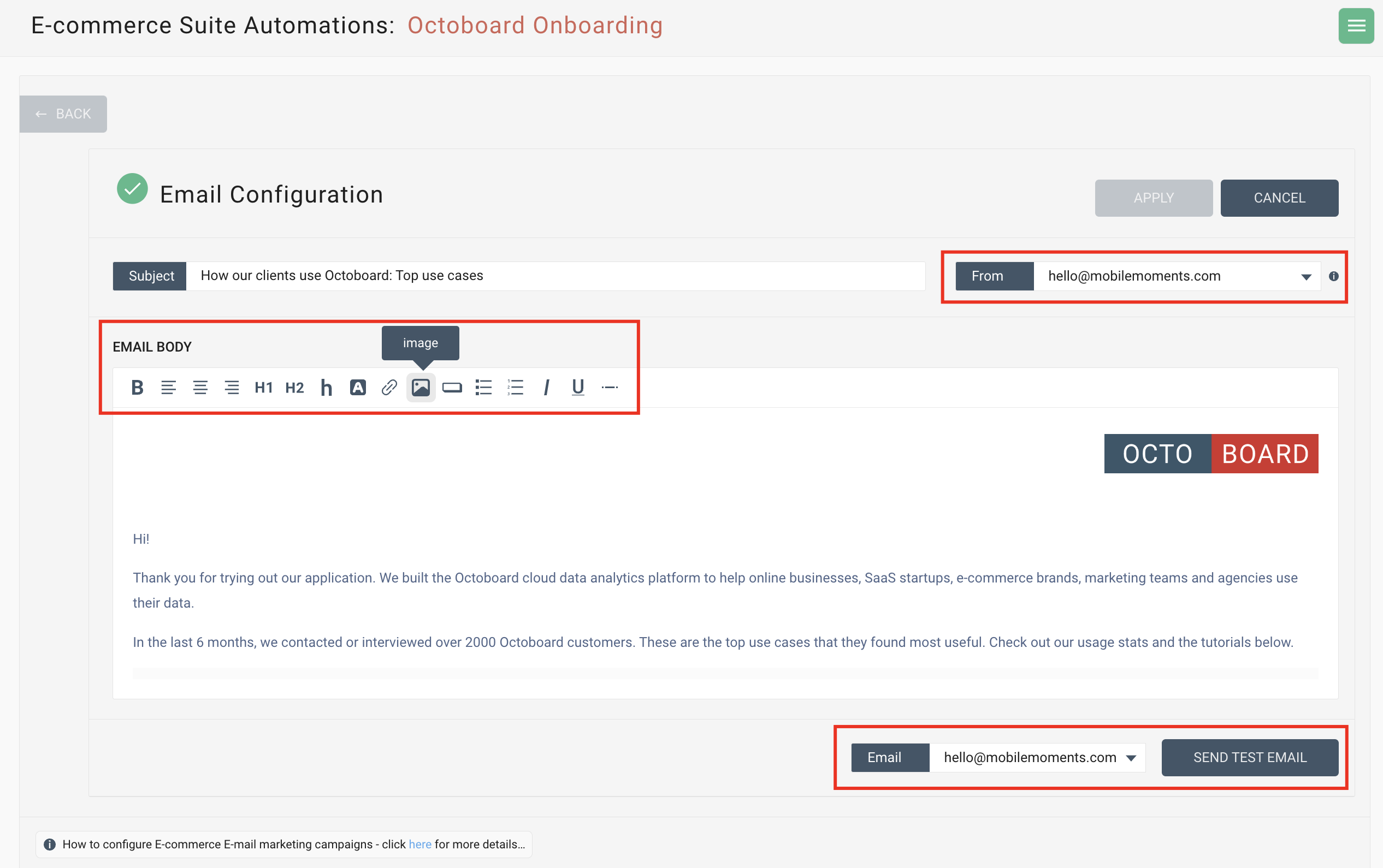
Task: Toggle ordered list formatting
Action: [x=515, y=387]
